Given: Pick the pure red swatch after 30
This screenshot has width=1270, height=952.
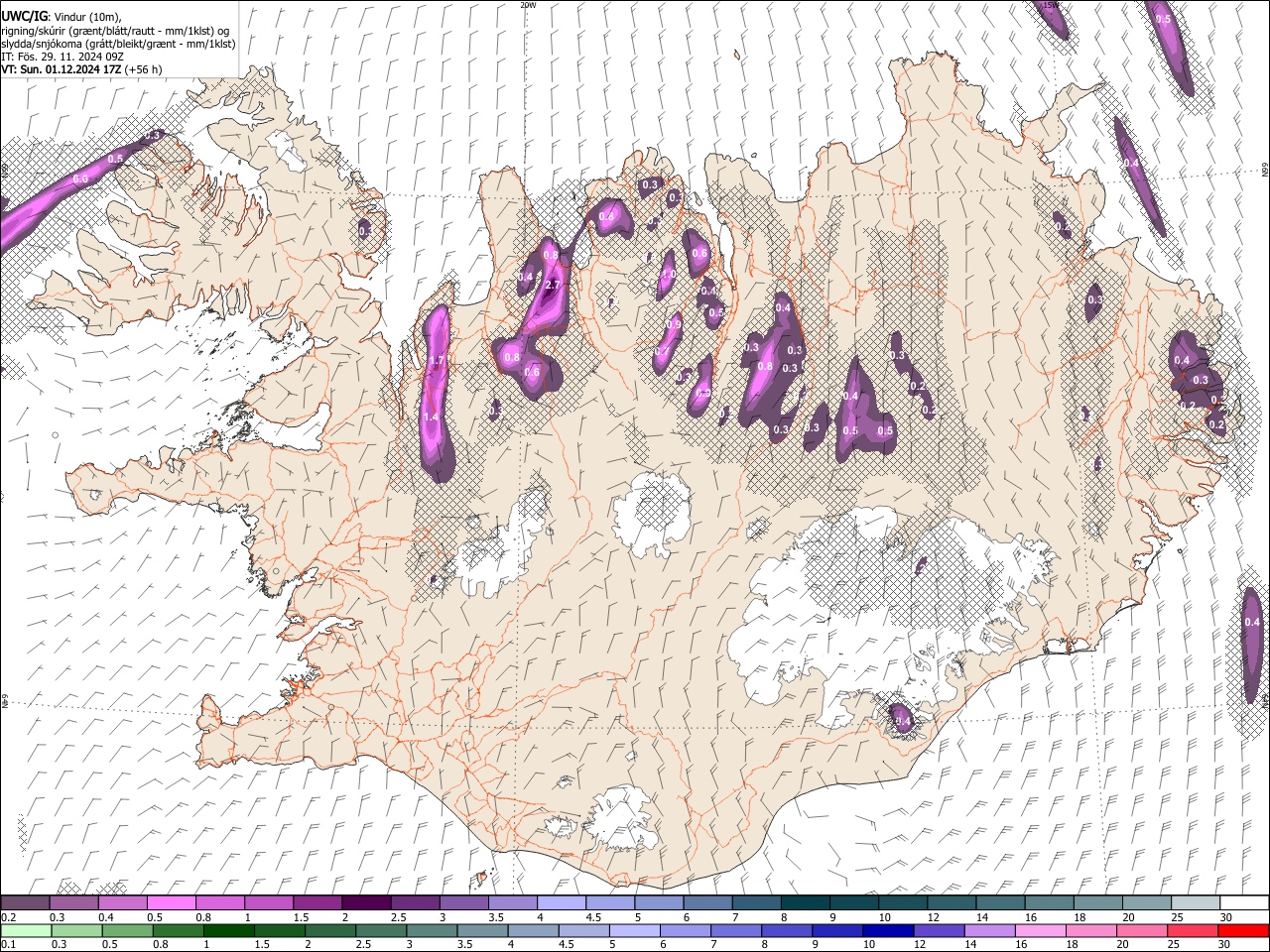Looking at the screenshot, I should point(1243,930).
